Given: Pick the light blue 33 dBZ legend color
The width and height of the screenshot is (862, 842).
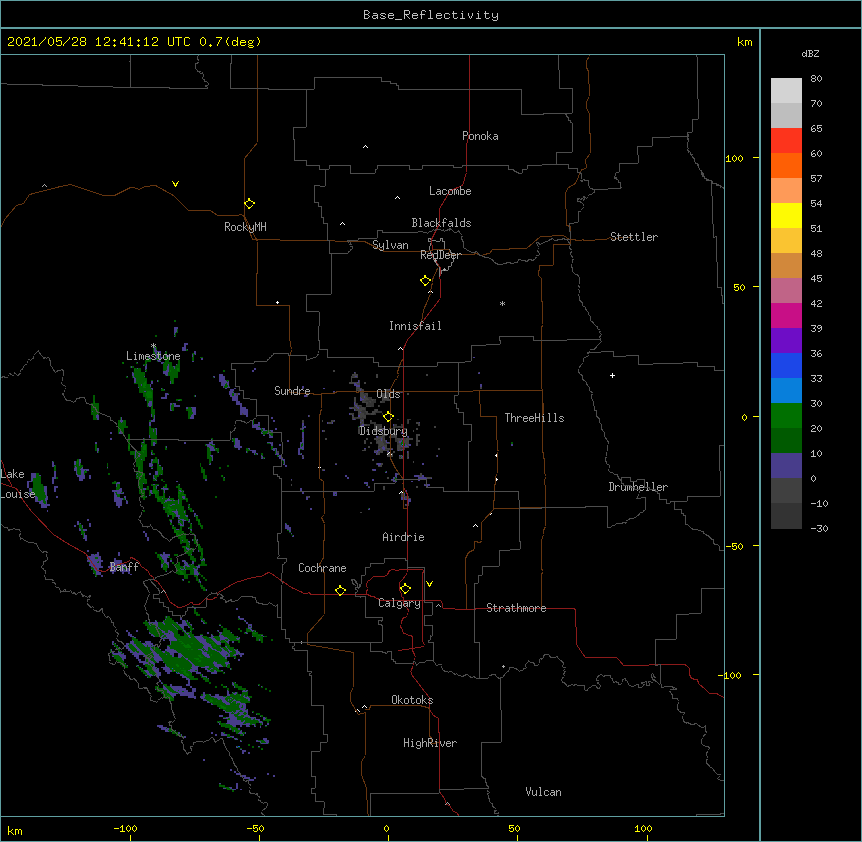Looking at the screenshot, I should [786, 390].
